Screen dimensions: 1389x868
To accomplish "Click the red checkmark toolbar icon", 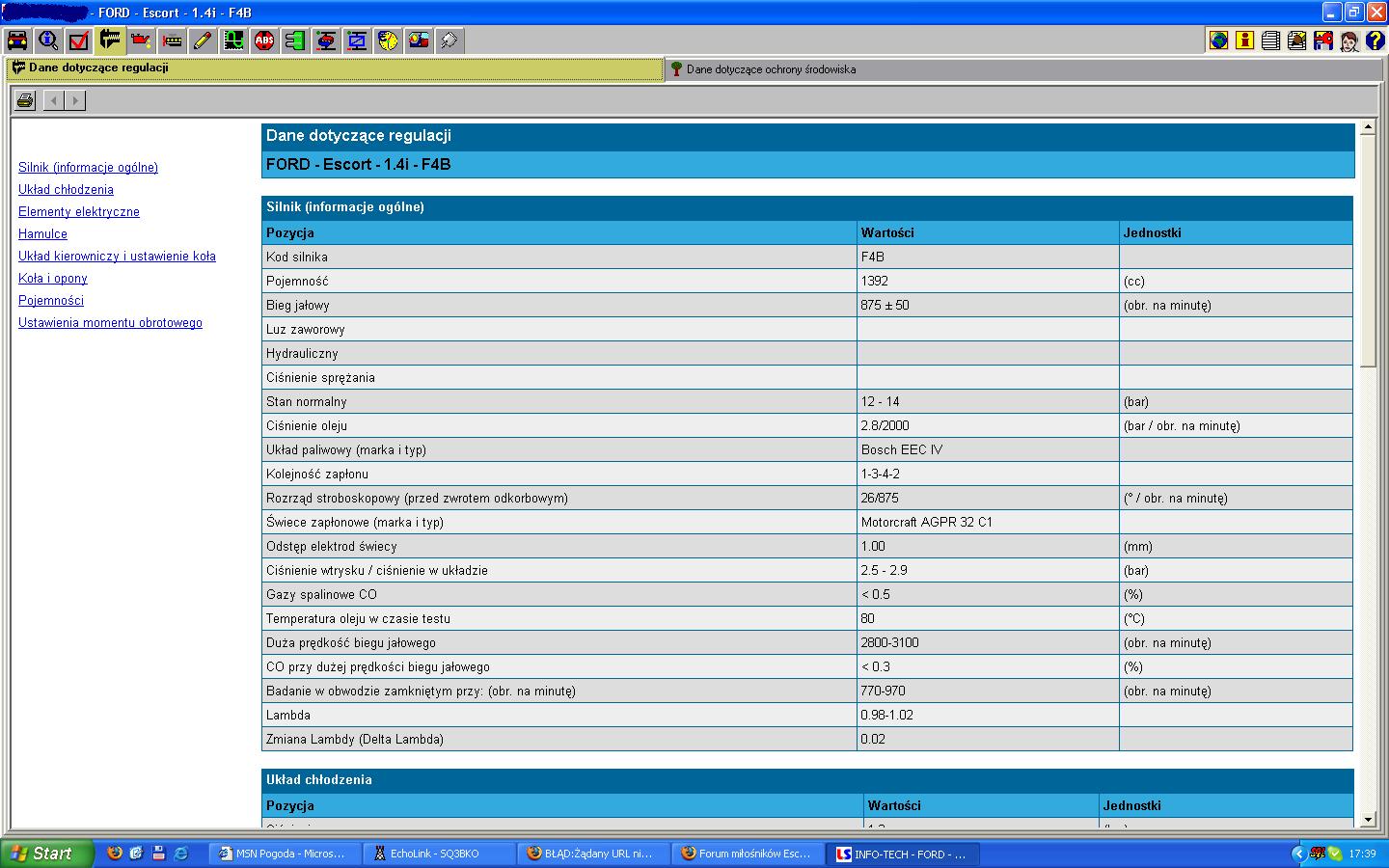I will point(79,41).
